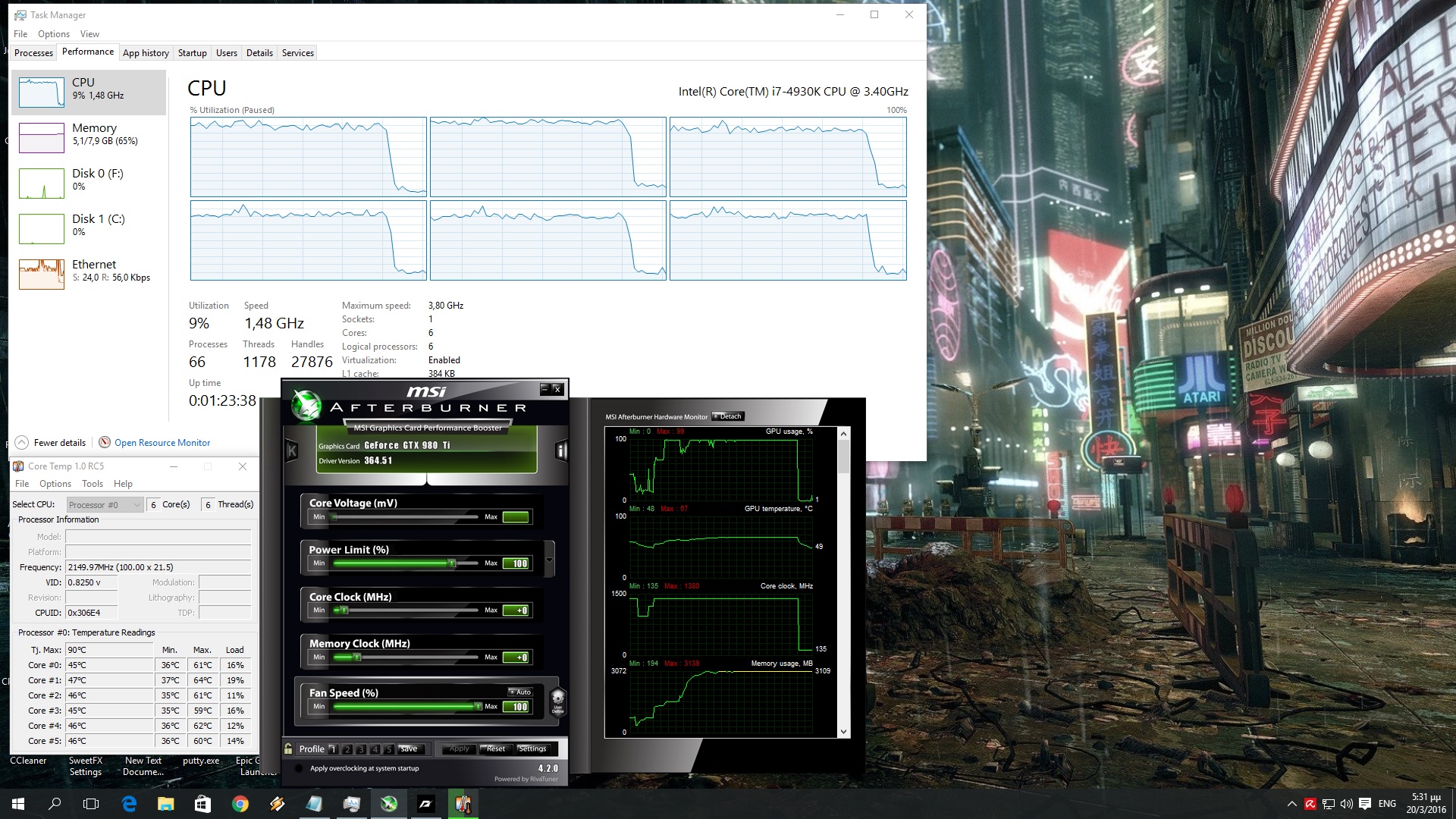Image resolution: width=1456 pixels, height=819 pixels.
Task: Open Resource Monitor icon link in Task Manager
Action: point(105,442)
